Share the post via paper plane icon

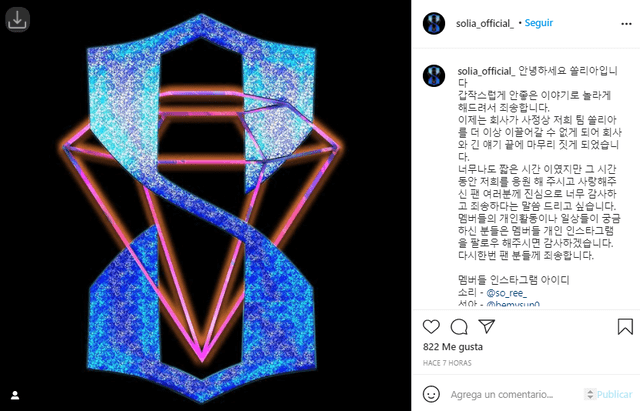(x=487, y=326)
